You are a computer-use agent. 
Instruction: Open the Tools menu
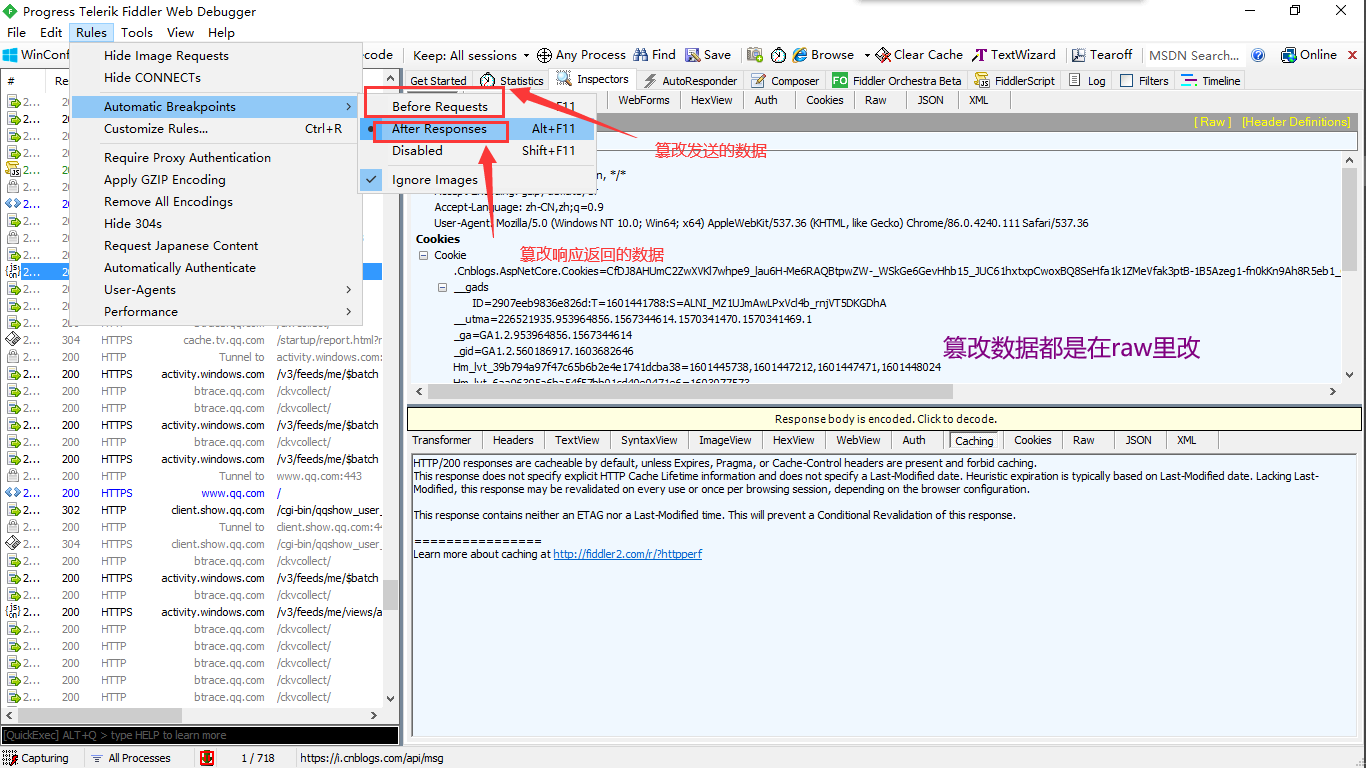point(137,32)
